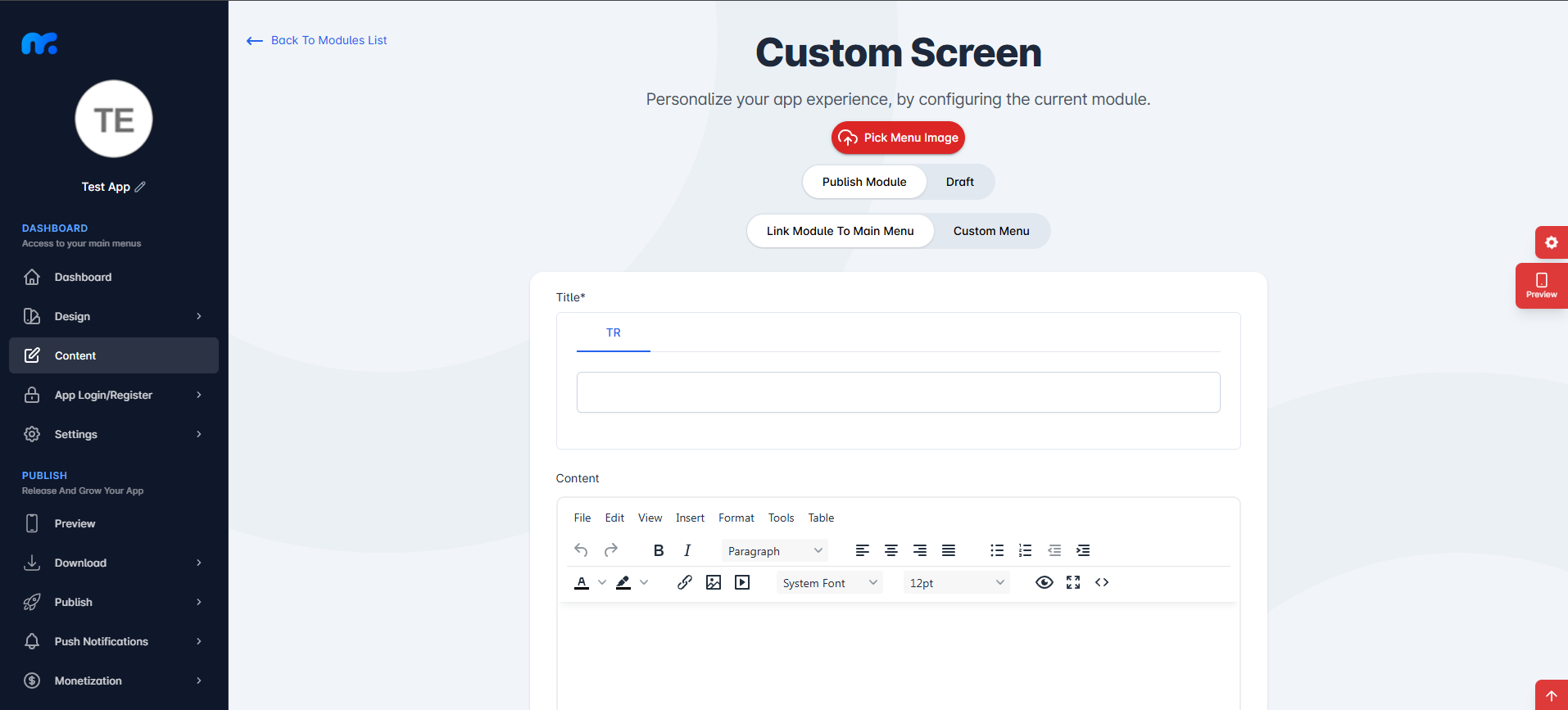Apply background highlight color icon

tap(623, 582)
